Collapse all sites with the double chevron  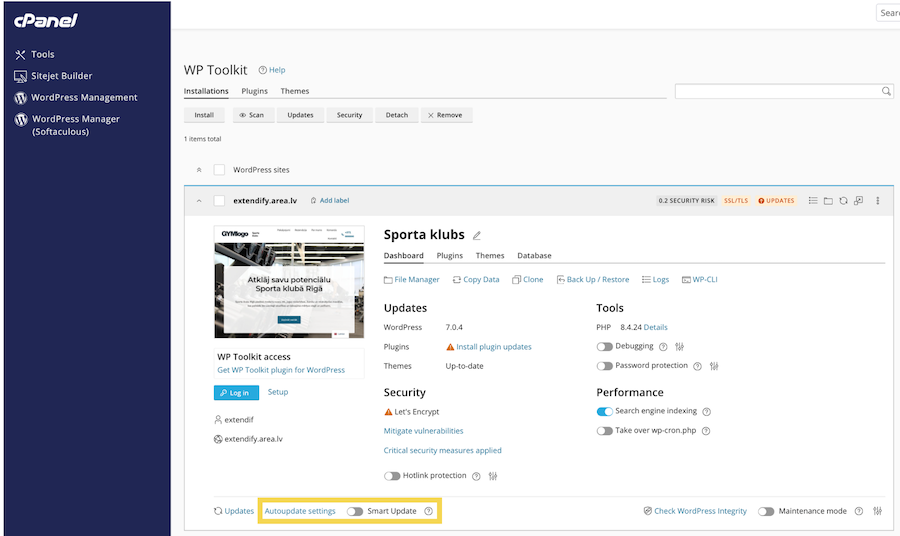pyautogui.click(x=199, y=170)
